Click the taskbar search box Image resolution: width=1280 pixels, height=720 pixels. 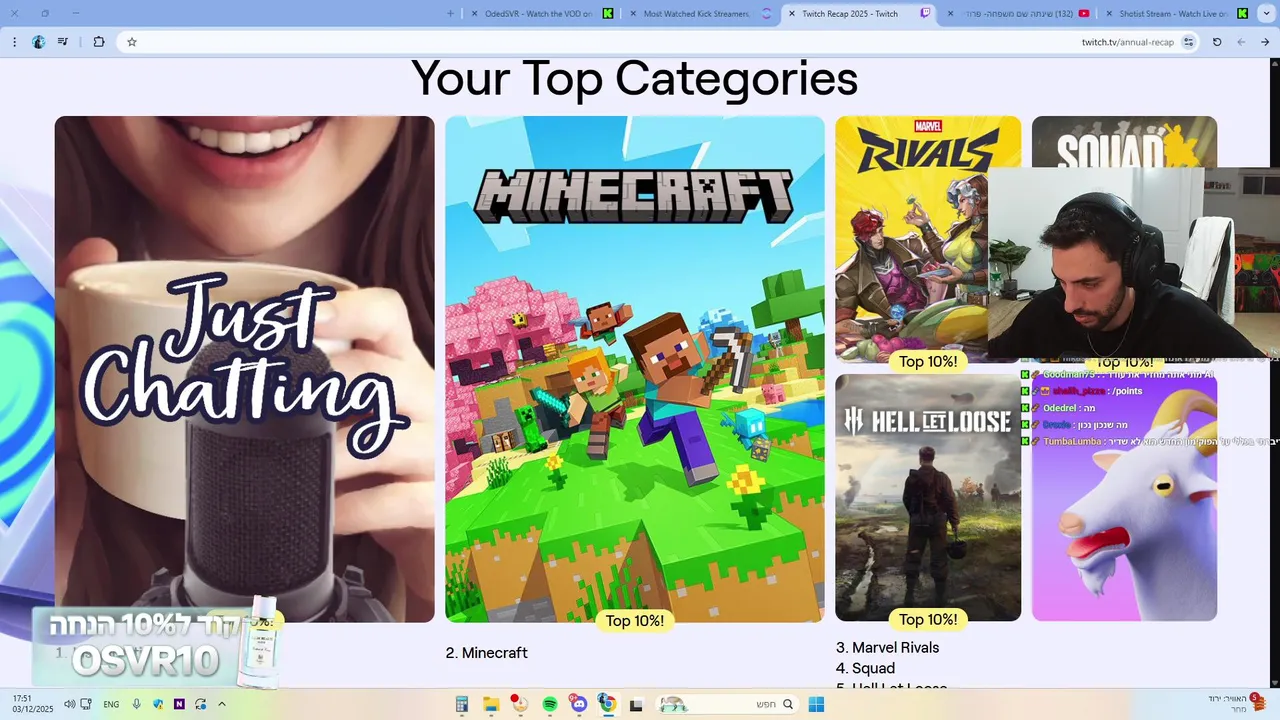click(x=728, y=704)
